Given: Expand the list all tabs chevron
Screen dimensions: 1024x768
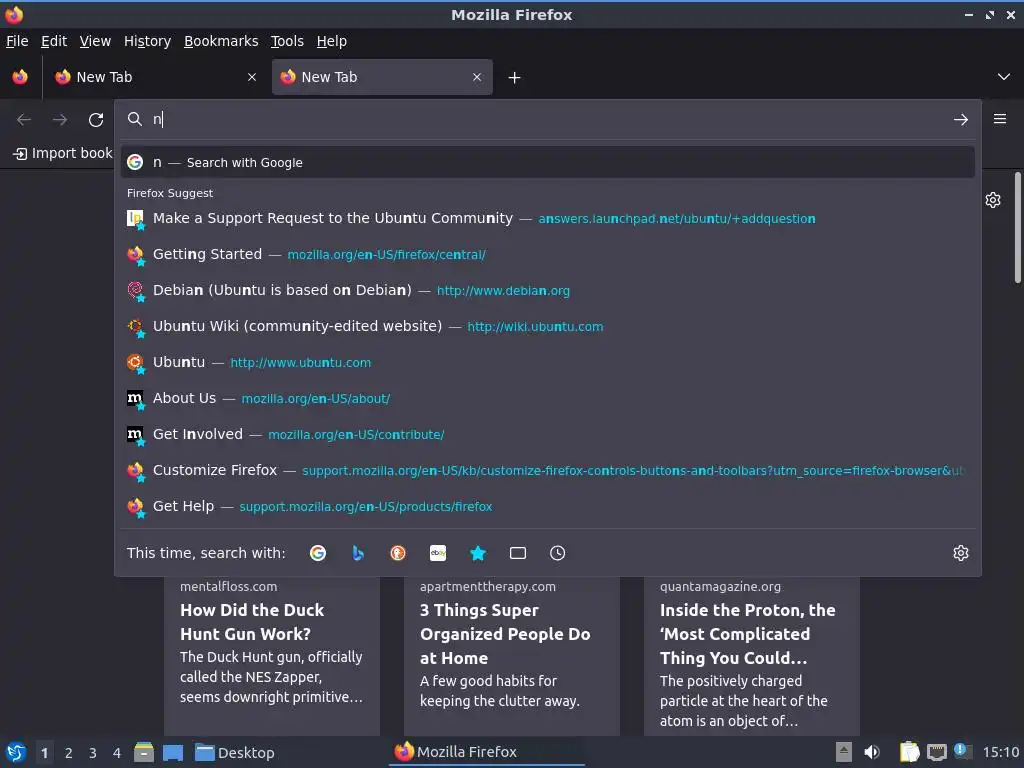Looking at the screenshot, I should point(1004,77).
